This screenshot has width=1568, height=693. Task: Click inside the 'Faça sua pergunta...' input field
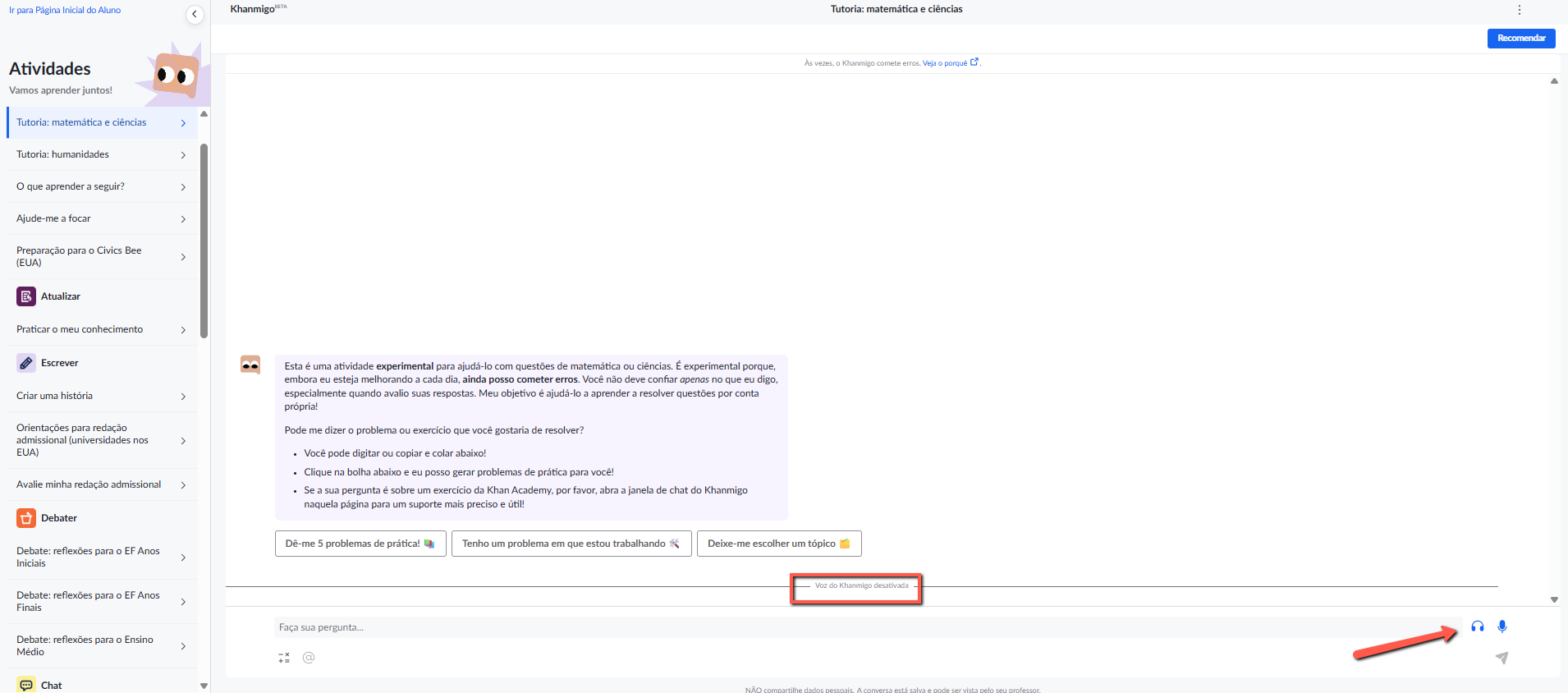click(868, 627)
